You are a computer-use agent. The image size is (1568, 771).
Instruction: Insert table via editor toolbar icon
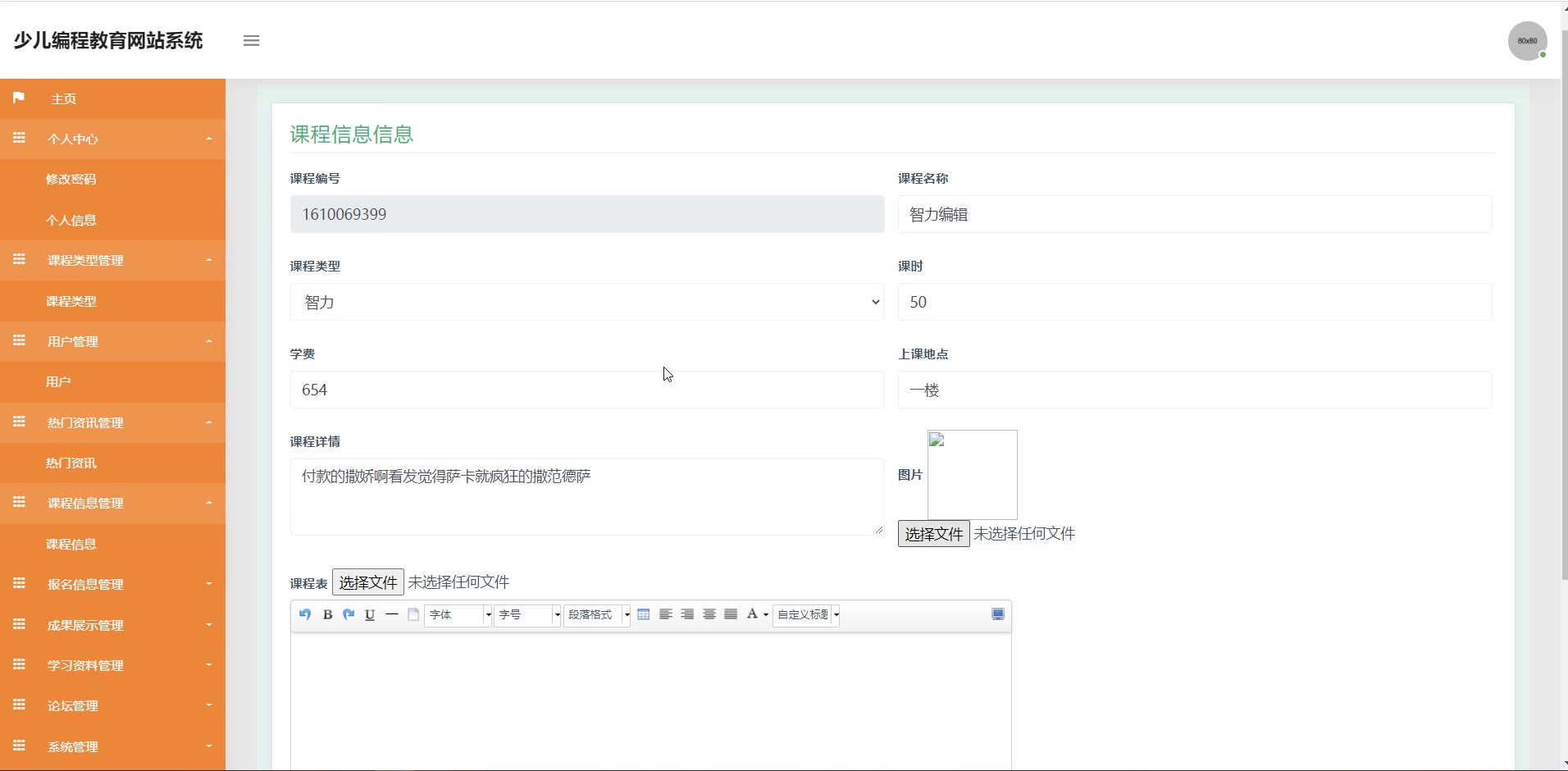coord(644,614)
